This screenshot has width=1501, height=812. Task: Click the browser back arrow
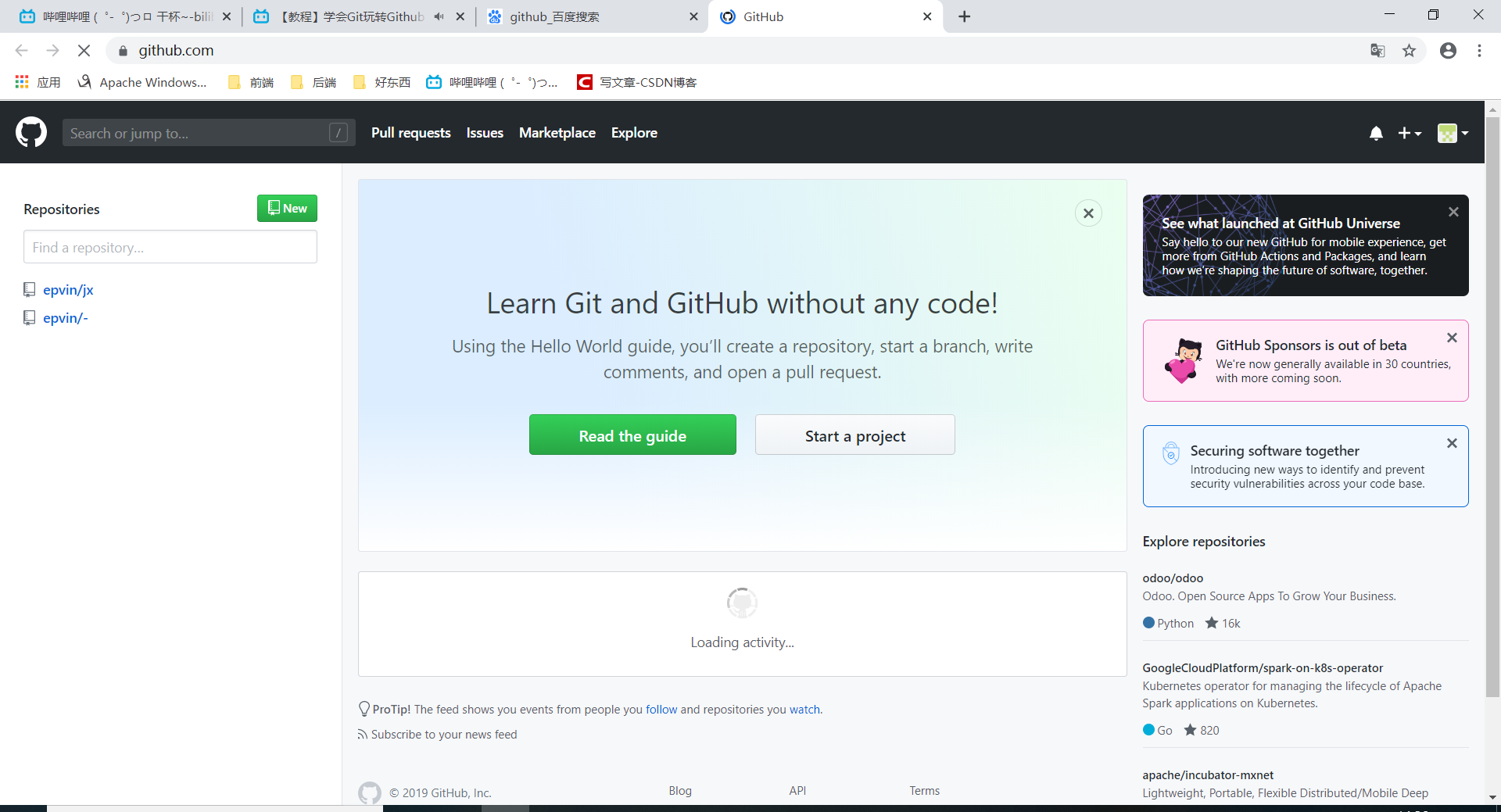click(21, 50)
